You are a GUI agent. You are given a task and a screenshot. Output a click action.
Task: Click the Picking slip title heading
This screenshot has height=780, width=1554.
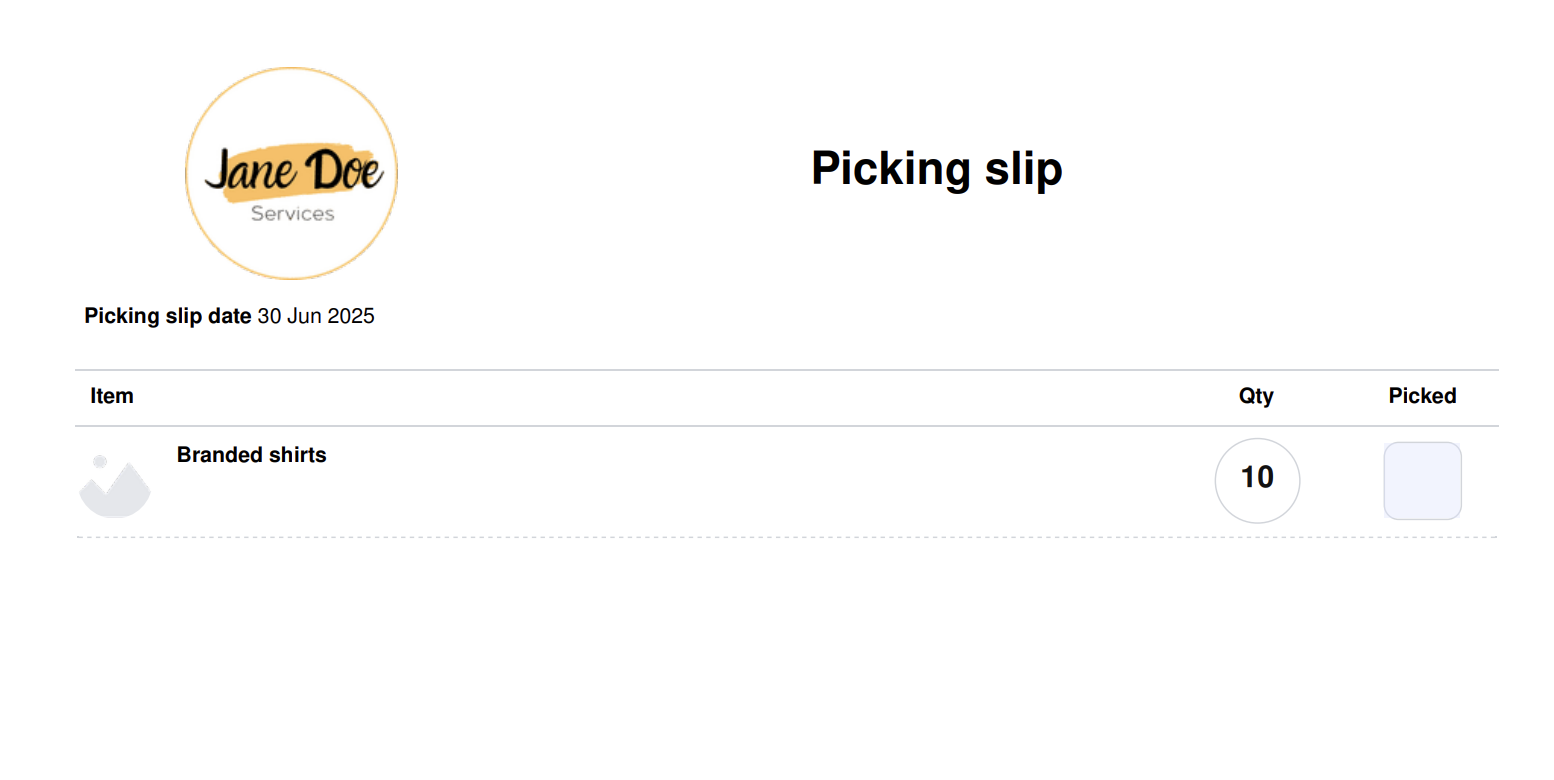point(936,168)
